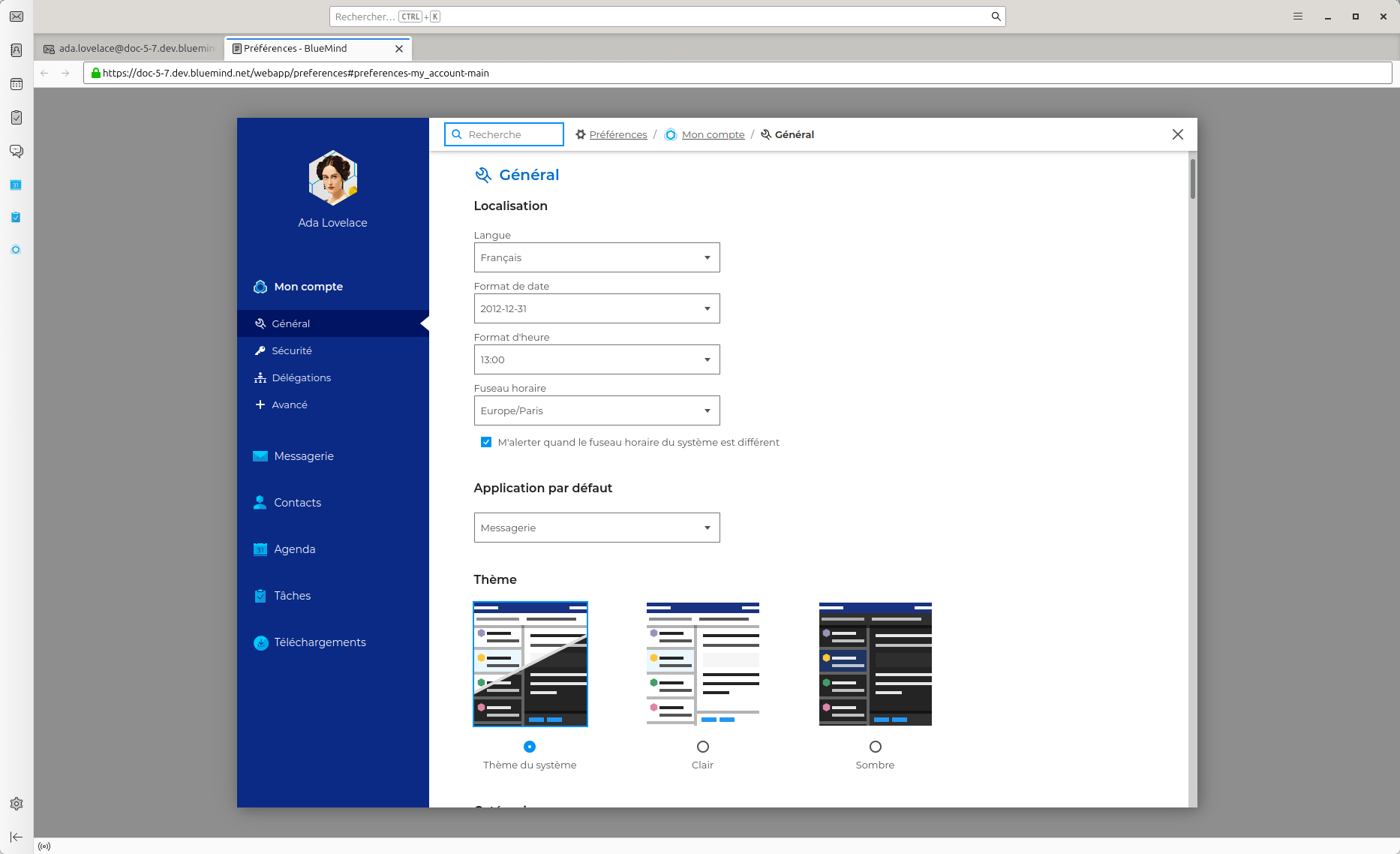This screenshot has width=1400, height=854.
Task: Open the calendar icon in left sidebar
Action: pyautogui.click(x=17, y=84)
